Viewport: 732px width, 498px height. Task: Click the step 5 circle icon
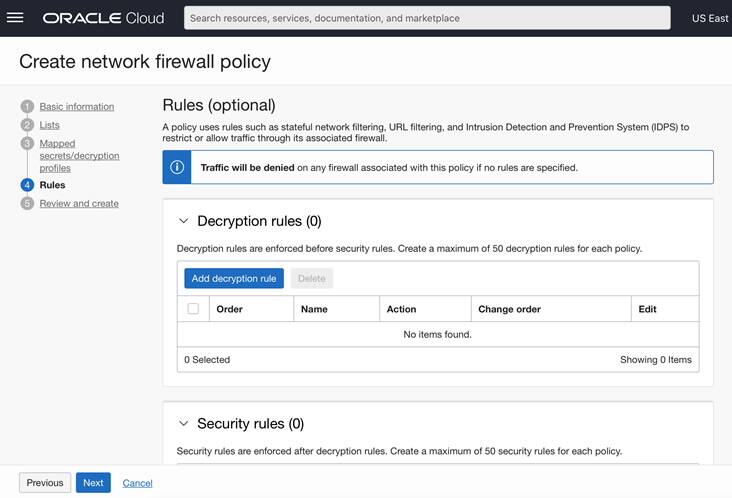coord(27,203)
